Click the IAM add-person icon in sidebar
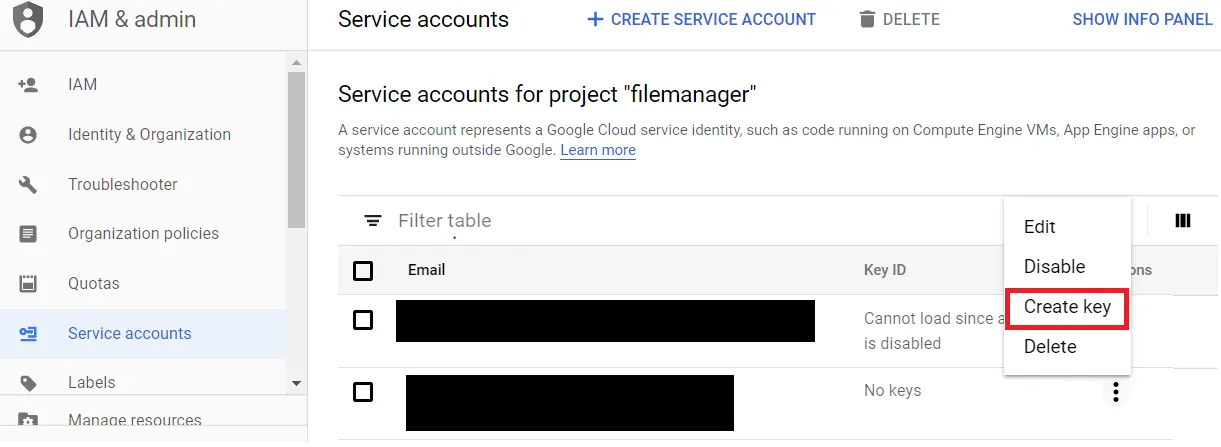The image size is (1221, 447). tap(28, 85)
